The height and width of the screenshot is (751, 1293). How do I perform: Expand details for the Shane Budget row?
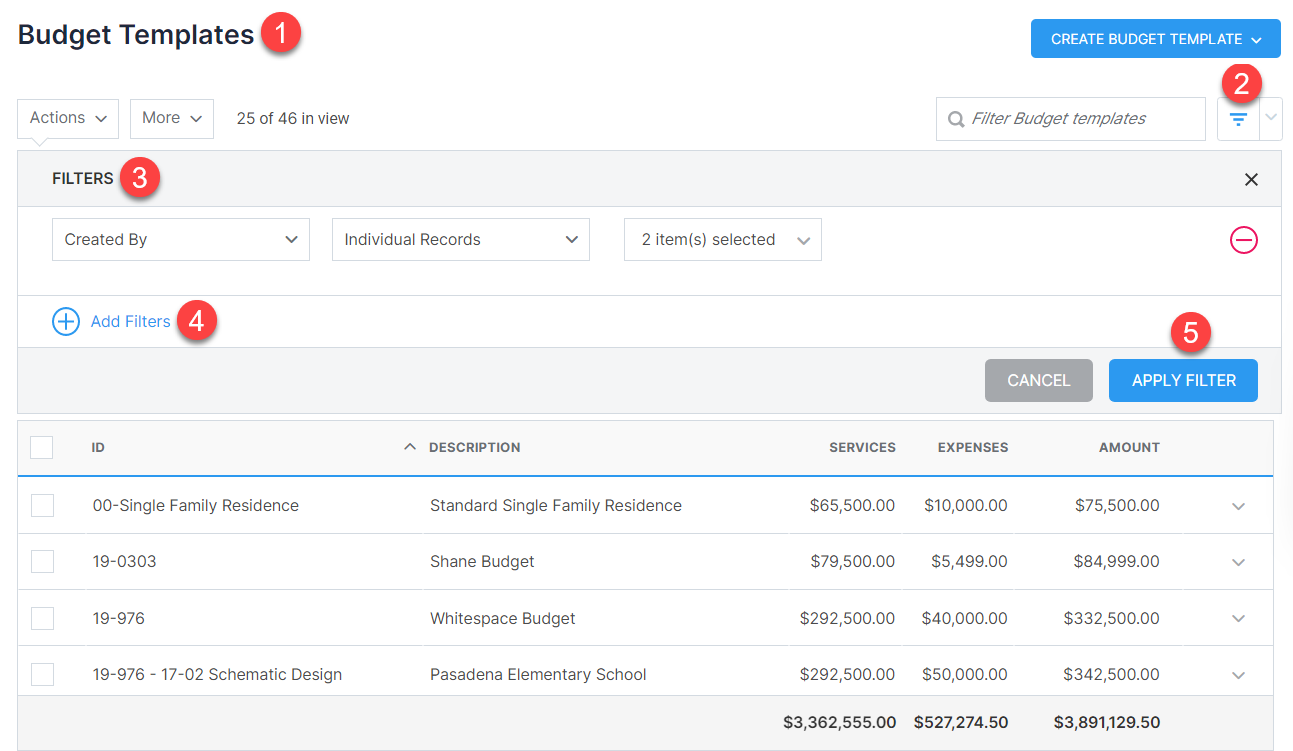(1238, 561)
